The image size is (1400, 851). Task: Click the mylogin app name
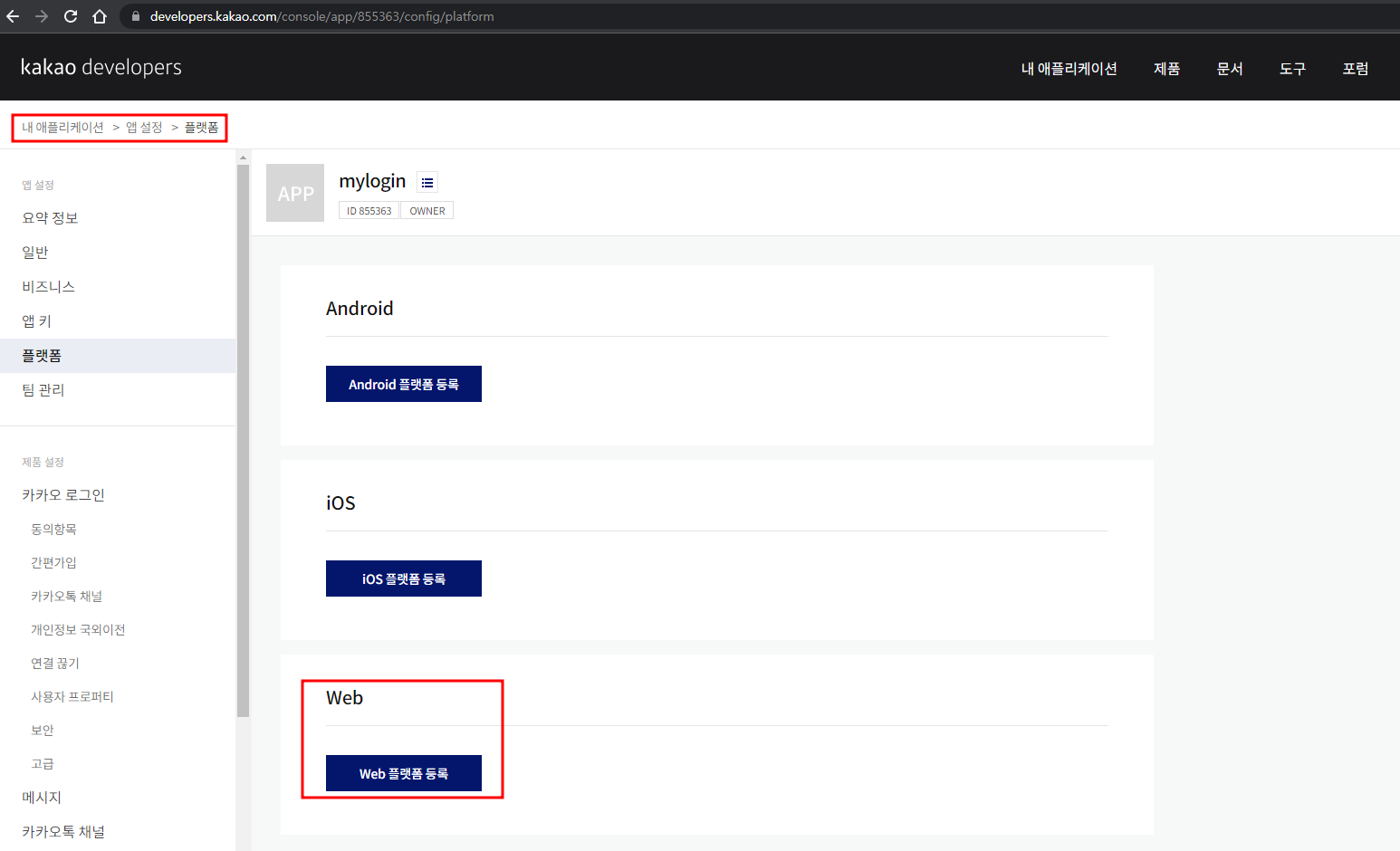(372, 181)
